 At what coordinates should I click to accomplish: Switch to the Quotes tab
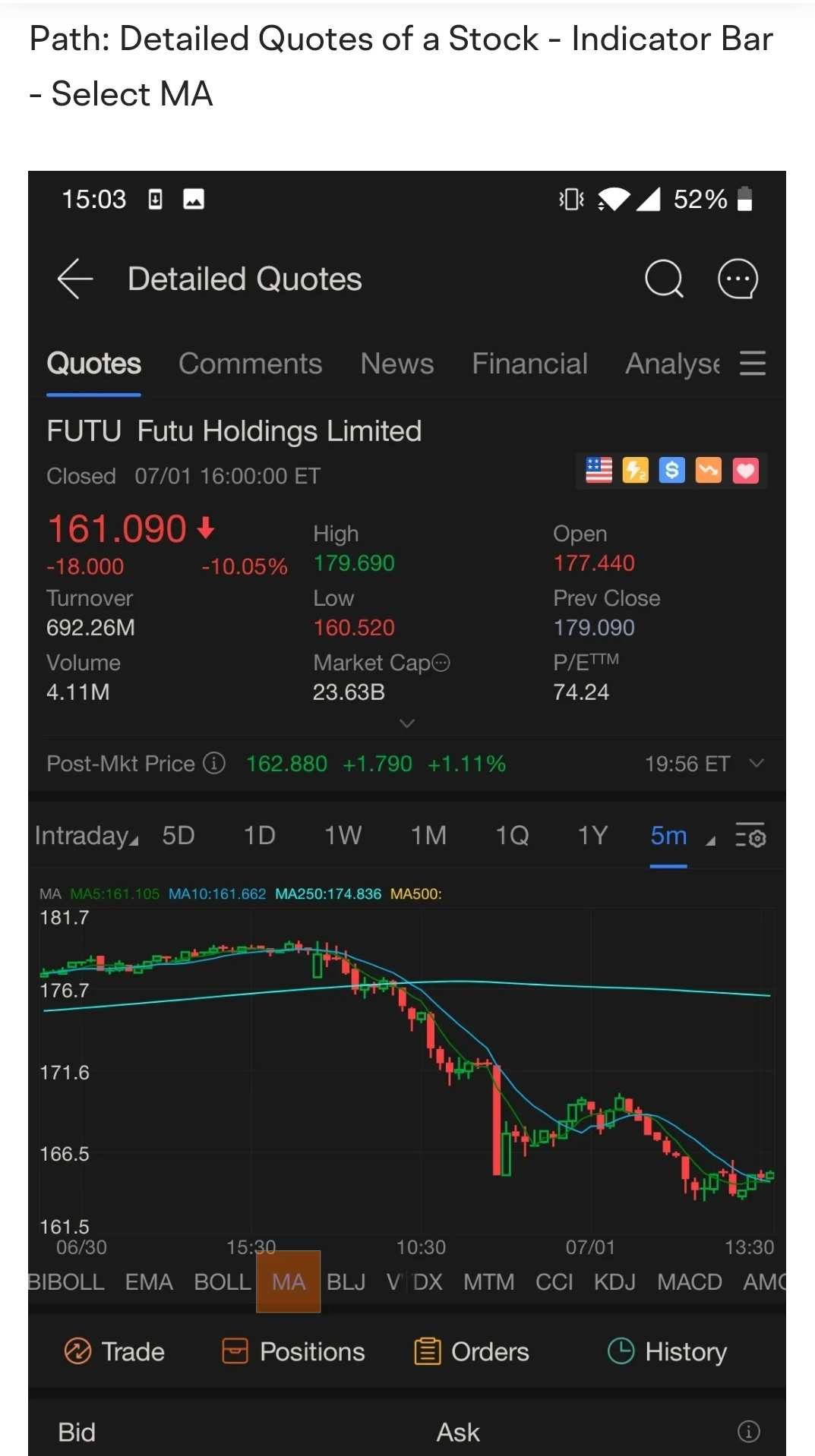[x=93, y=364]
